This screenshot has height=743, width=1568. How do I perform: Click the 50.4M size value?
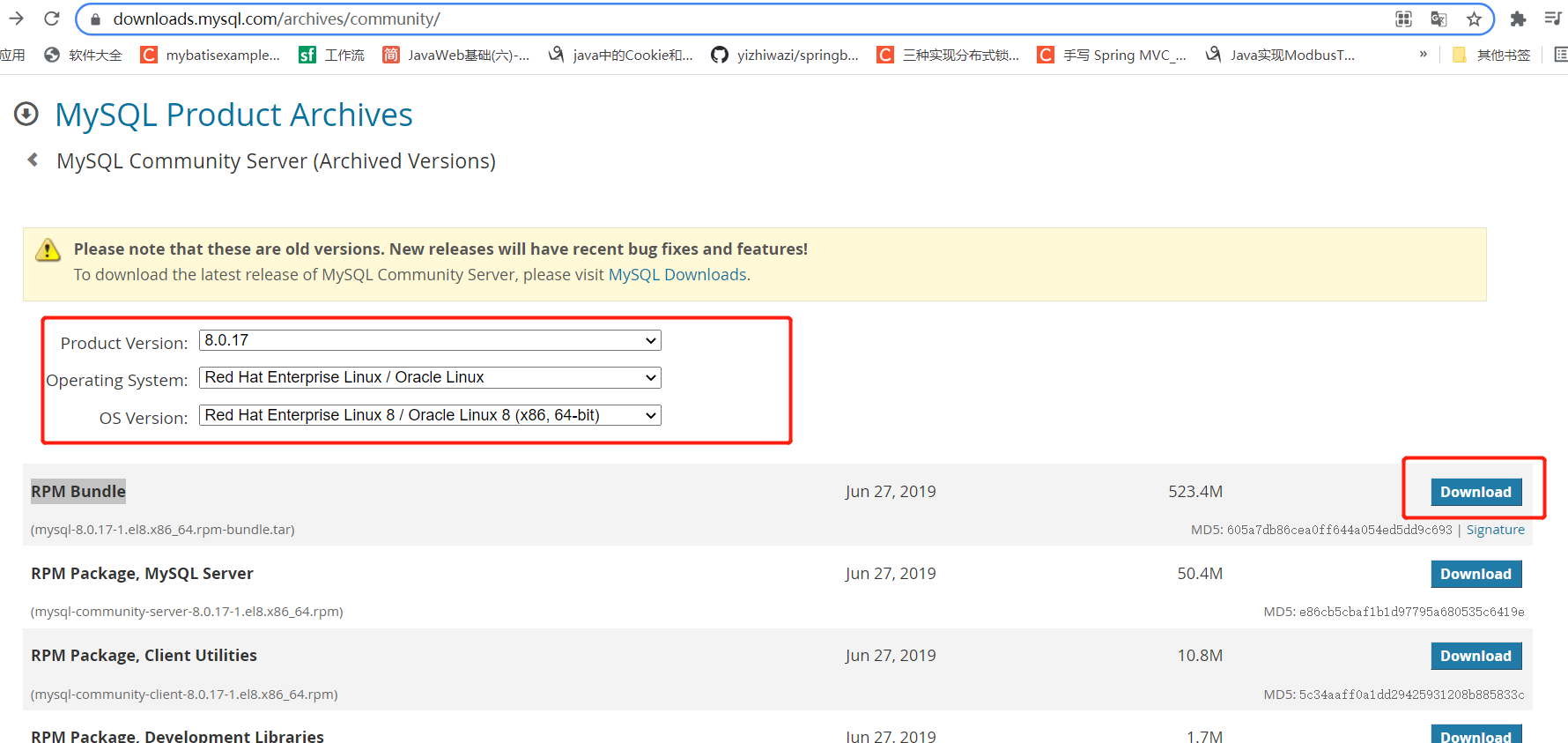click(x=1200, y=574)
